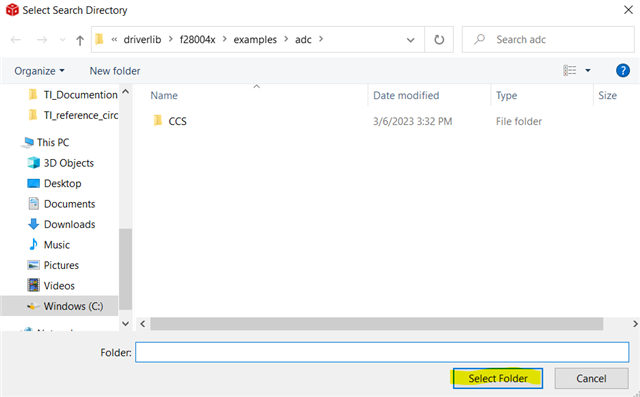
Task: Select Windows (C:) drive in sidebar
Action: click(x=73, y=306)
